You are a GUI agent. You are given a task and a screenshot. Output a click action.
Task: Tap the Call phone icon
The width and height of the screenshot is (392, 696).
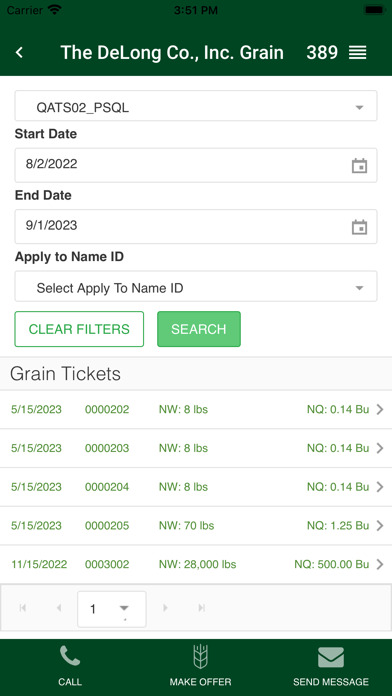click(x=70, y=656)
